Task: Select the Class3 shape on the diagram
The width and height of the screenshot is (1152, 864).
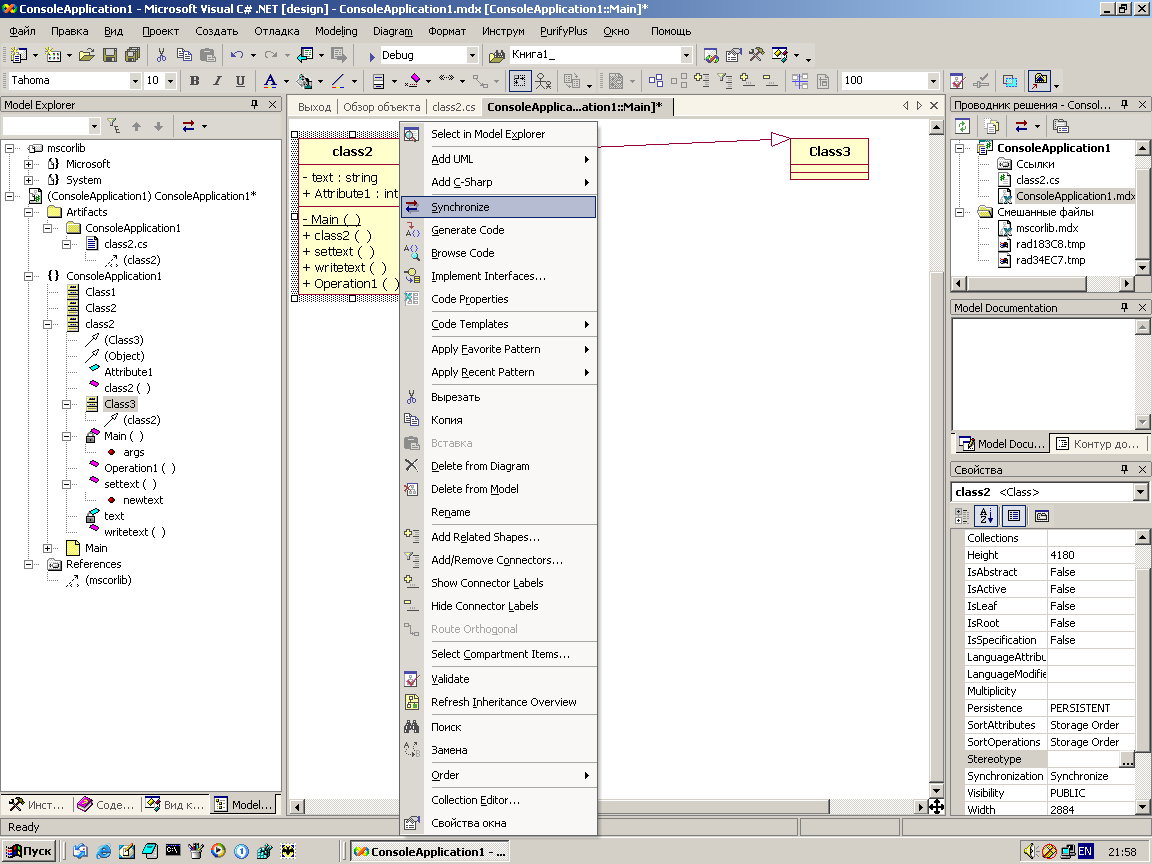Action: click(x=829, y=152)
